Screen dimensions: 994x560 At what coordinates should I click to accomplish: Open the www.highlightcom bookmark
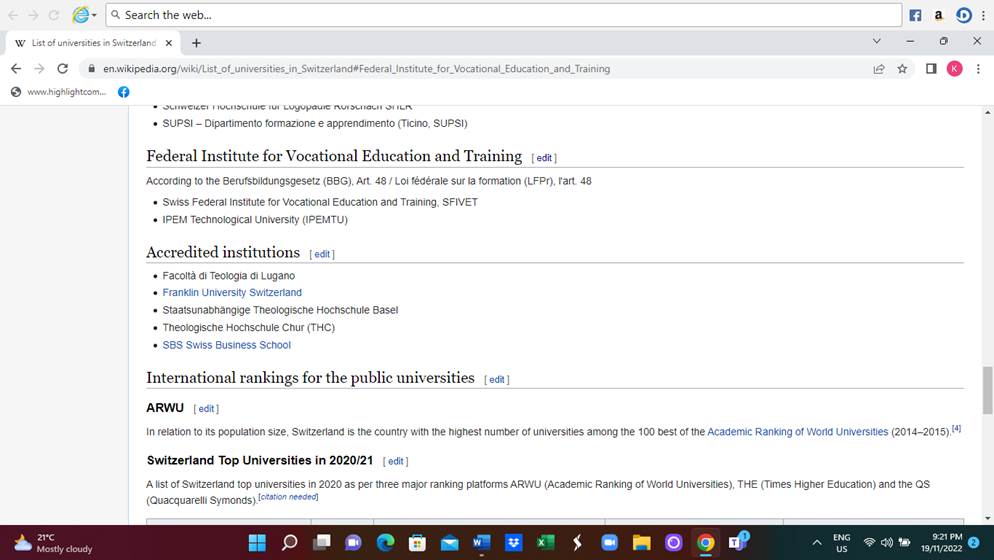click(58, 92)
